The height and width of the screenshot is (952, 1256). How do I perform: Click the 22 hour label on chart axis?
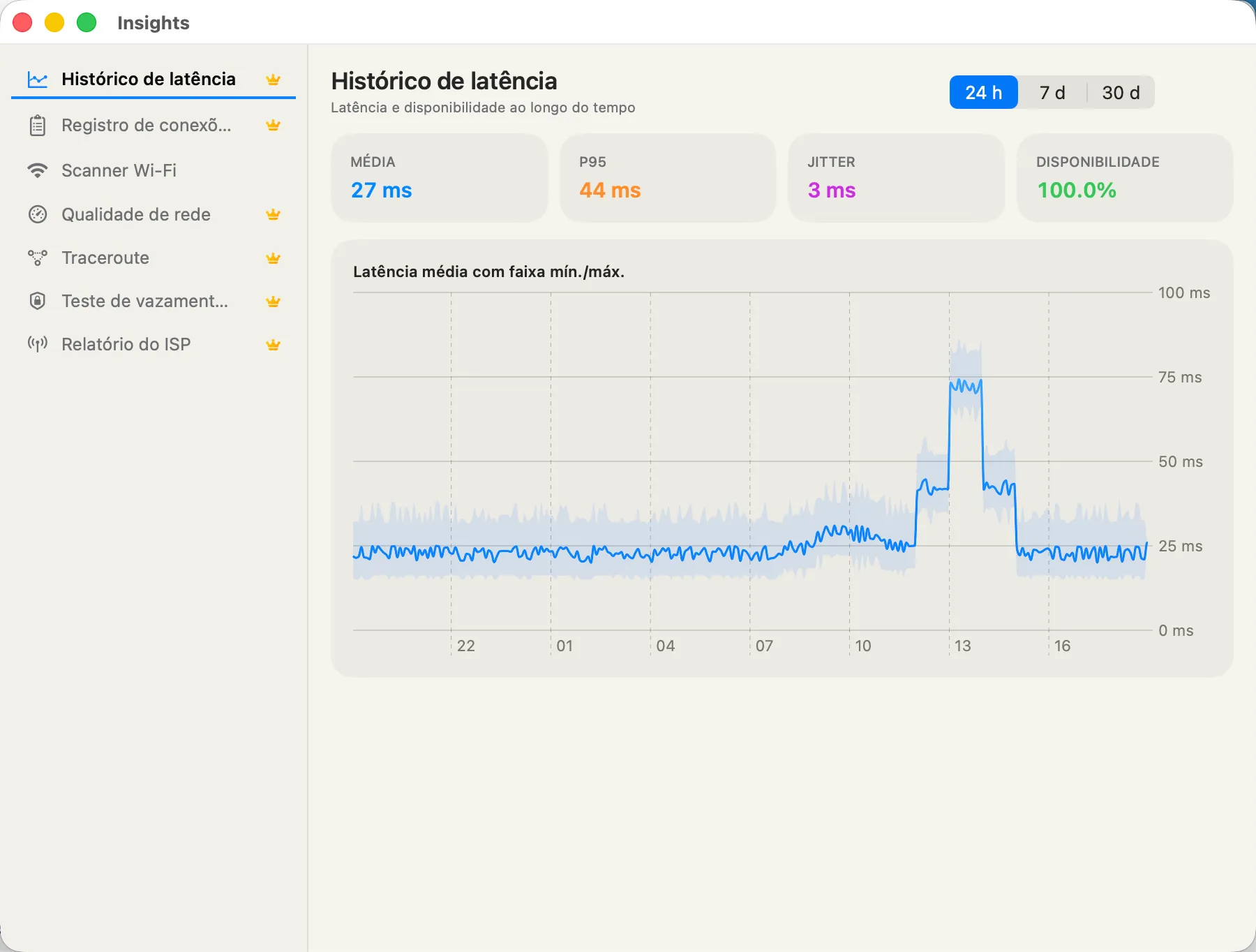coord(466,646)
